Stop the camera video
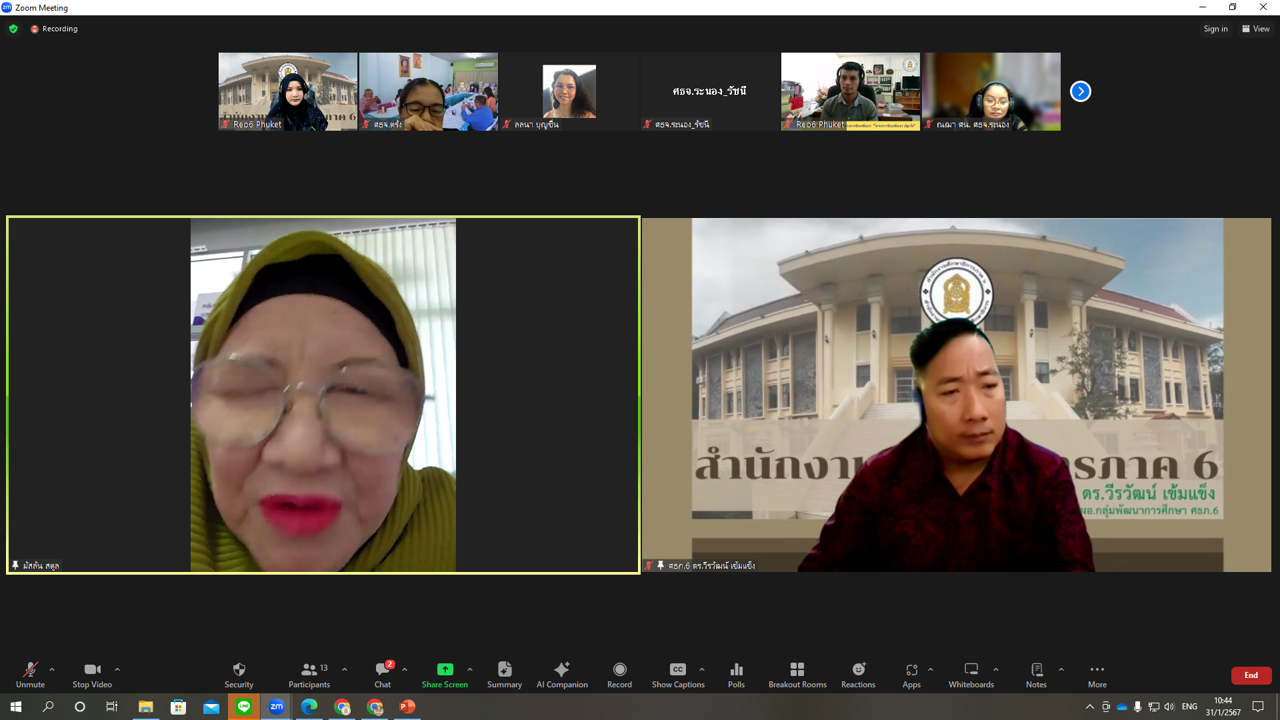The height and width of the screenshot is (720, 1280). [x=92, y=675]
